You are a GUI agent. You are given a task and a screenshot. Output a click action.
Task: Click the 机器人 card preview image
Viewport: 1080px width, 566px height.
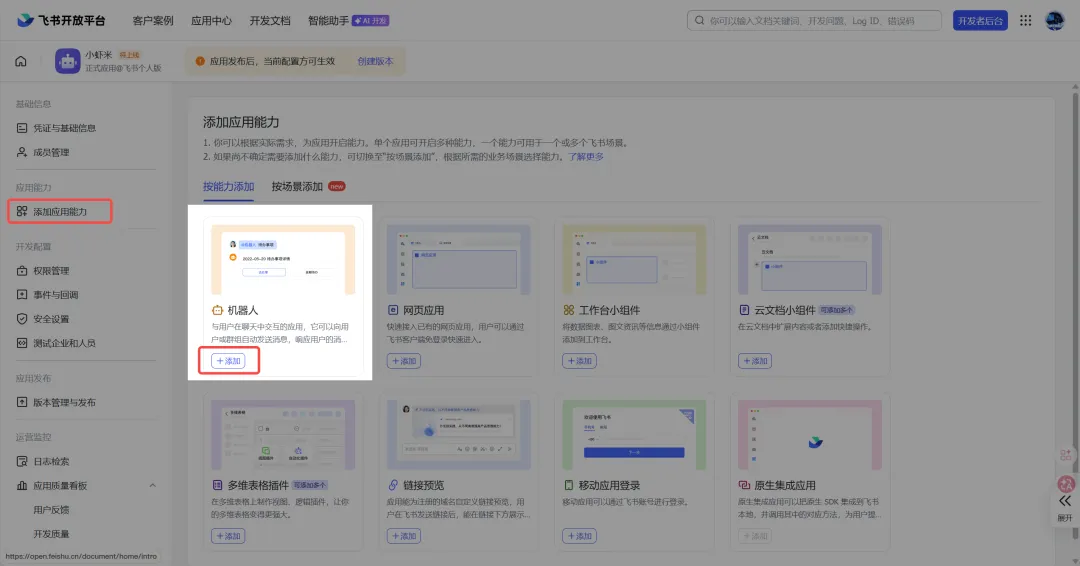click(x=283, y=260)
